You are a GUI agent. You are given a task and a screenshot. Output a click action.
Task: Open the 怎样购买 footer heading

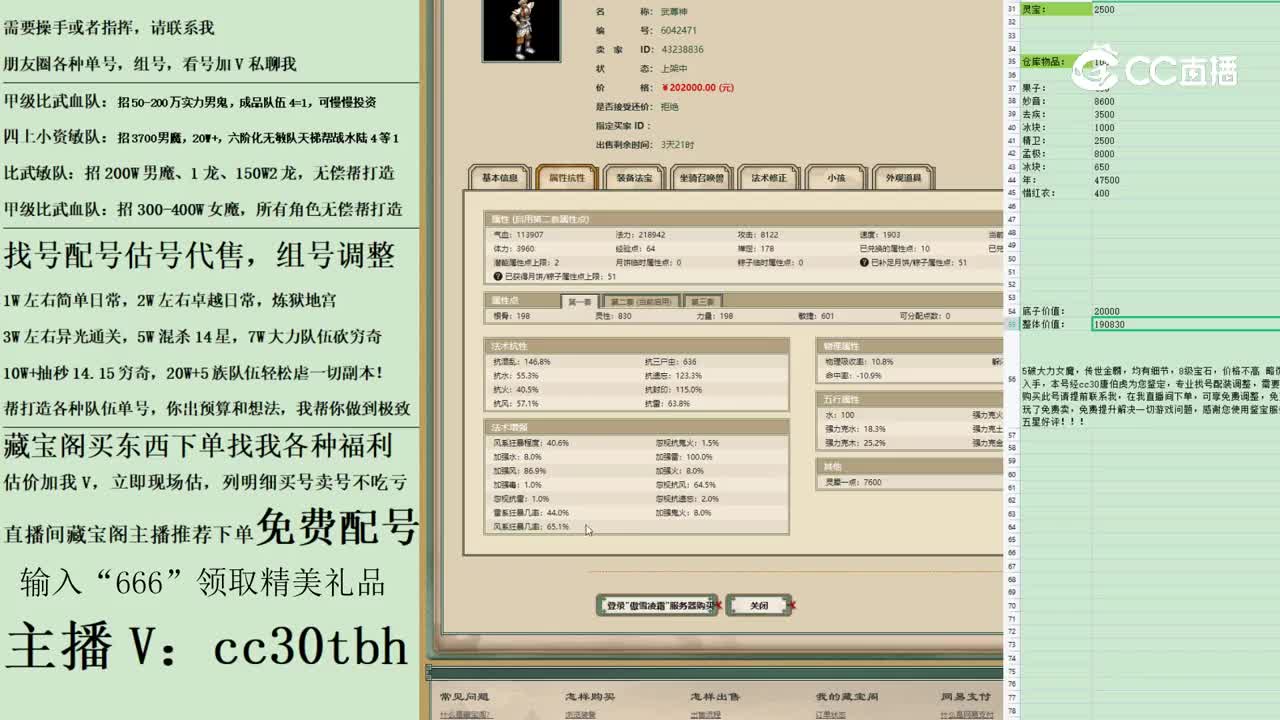click(589, 697)
